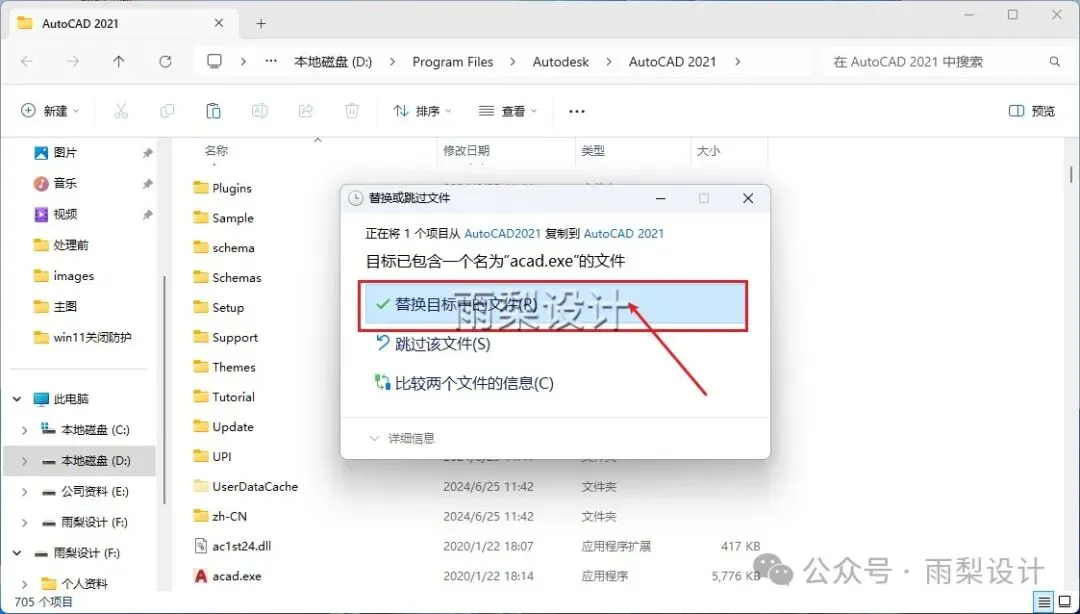Click the Cut scissors icon
Viewport: 1080px width, 614px height.
[x=121, y=111]
